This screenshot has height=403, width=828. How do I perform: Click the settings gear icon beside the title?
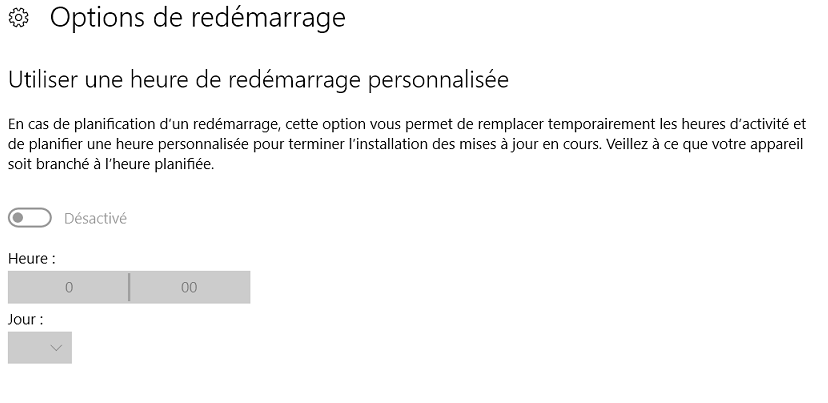19,18
